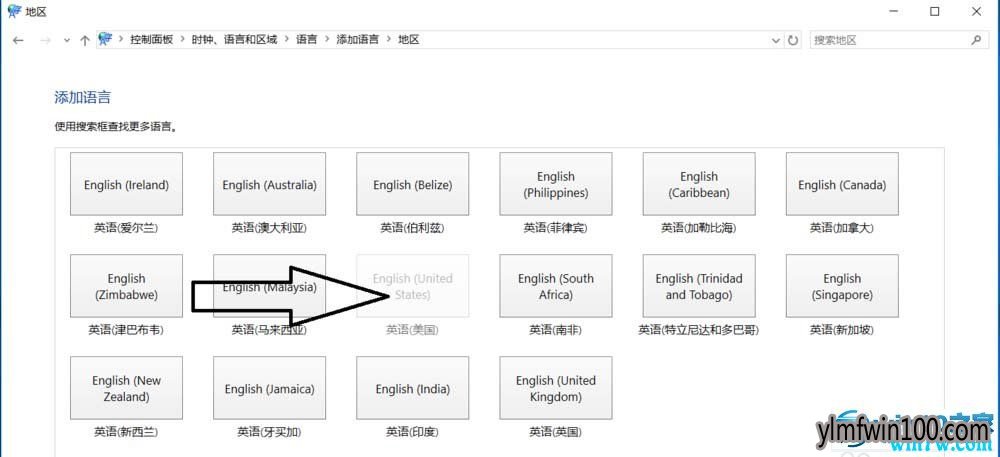Navigate to 时钟、语言和区域 breadcrumb
The image size is (1000, 457).
pos(234,40)
